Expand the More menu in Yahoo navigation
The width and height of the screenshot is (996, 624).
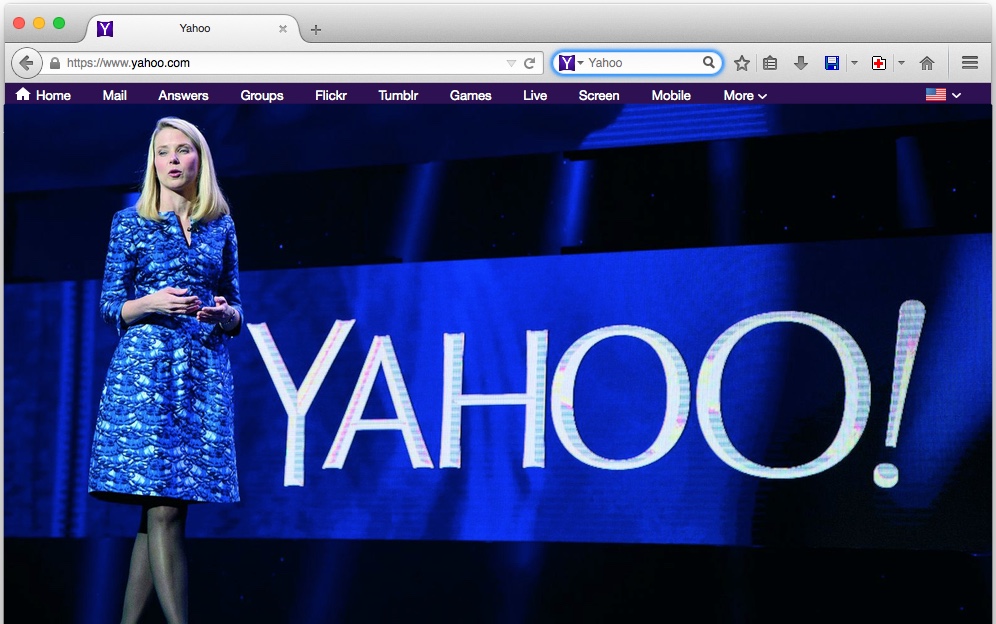(745, 95)
